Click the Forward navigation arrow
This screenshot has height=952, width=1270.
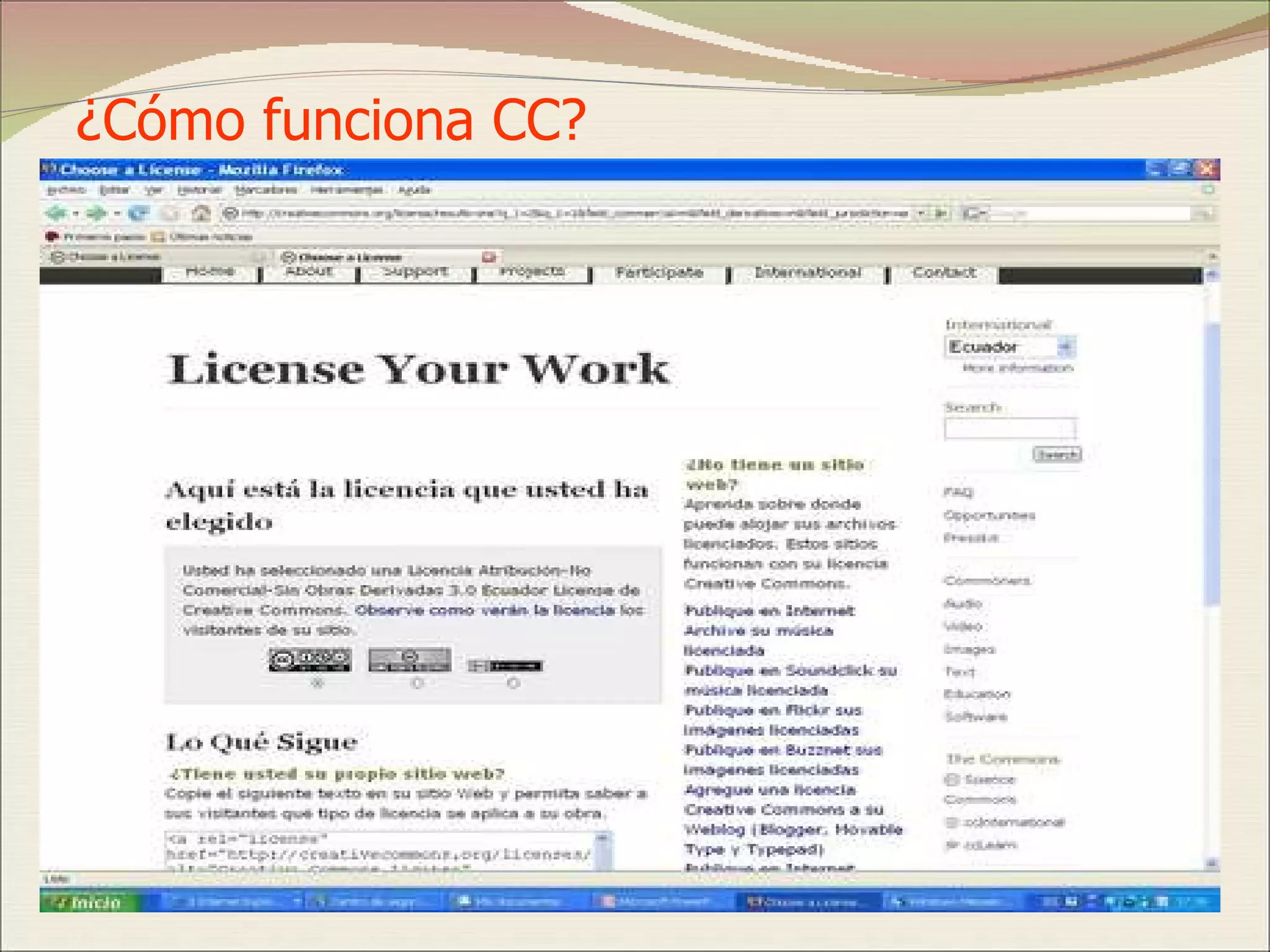(96, 213)
